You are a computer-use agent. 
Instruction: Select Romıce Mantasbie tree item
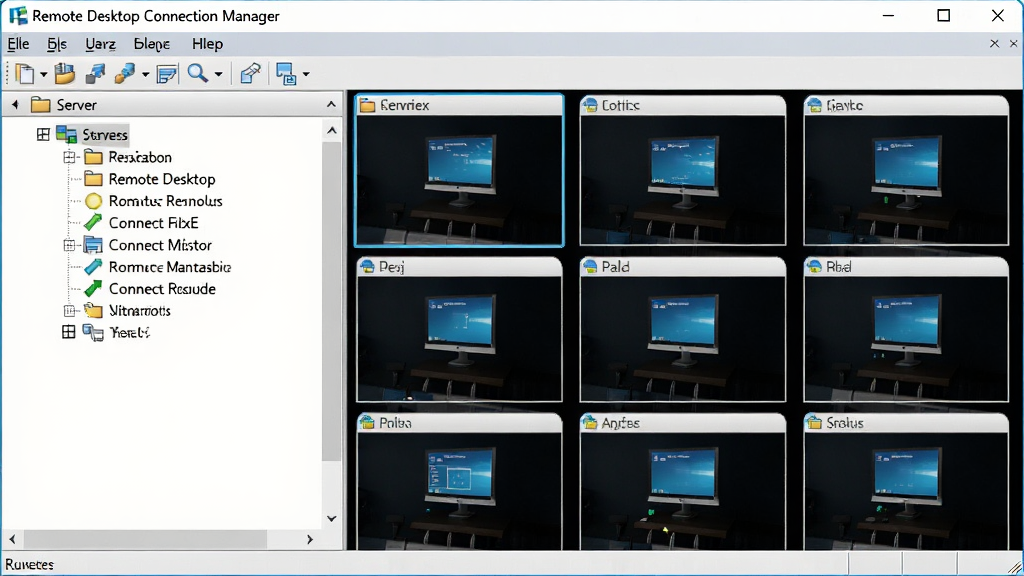tap(170, 267)
